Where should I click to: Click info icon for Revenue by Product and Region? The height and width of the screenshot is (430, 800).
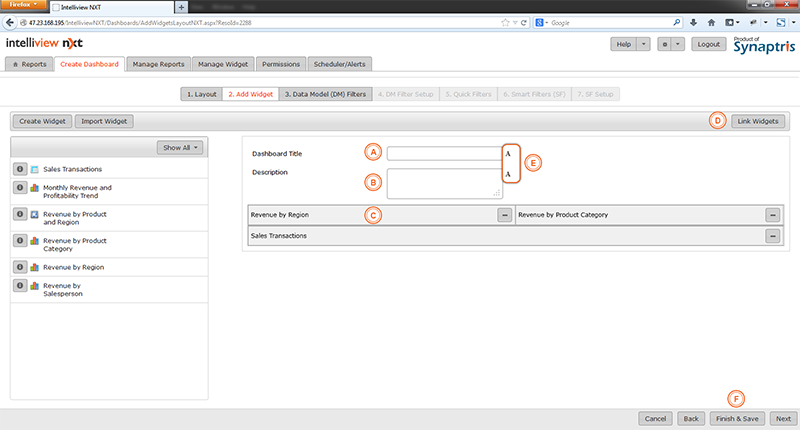coord(20,214)
